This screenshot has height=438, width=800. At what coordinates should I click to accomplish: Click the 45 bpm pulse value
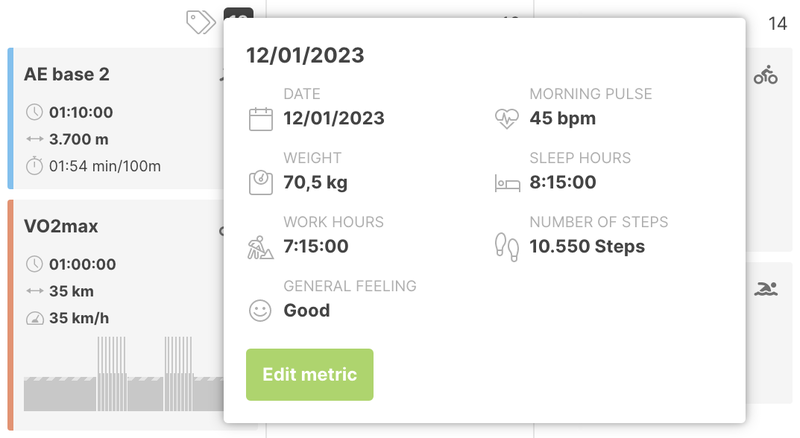562,118
